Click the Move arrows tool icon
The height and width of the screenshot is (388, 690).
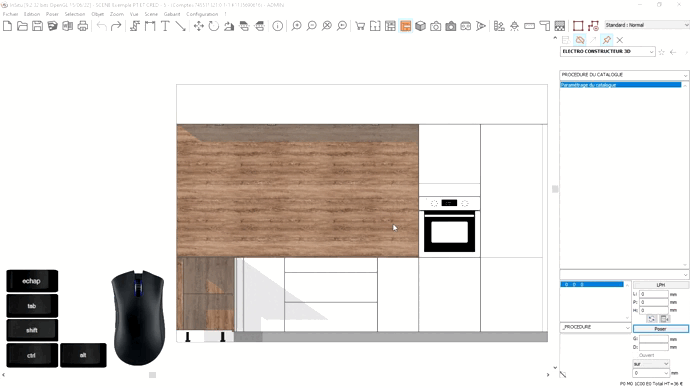(x=198, y=26)
